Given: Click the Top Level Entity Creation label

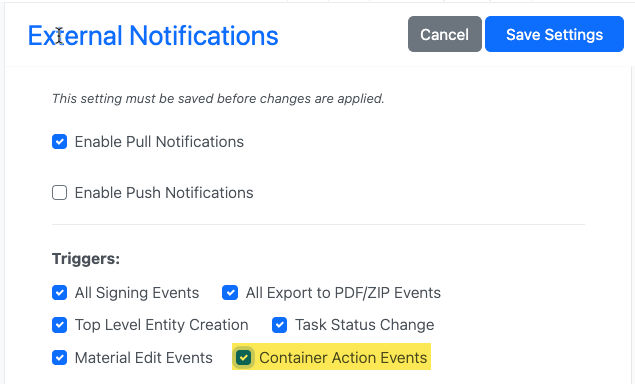Looking at the screenshot, I should pos(162,325).
